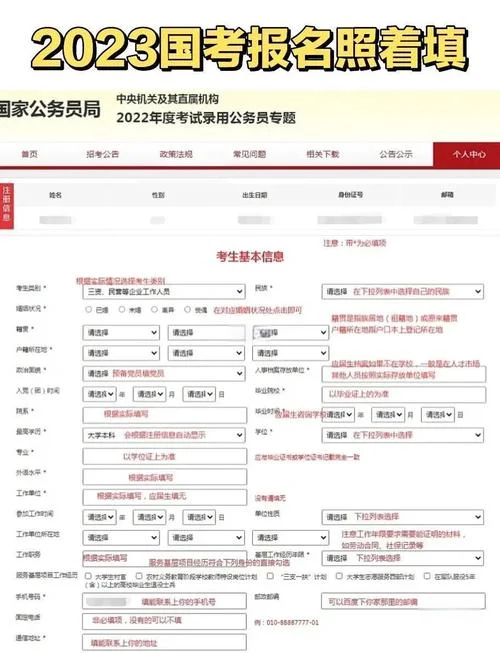This screenshot has height=653, width=500.
Task: Open the second 户籍所在地 dropdown
Action: (206, 353)
